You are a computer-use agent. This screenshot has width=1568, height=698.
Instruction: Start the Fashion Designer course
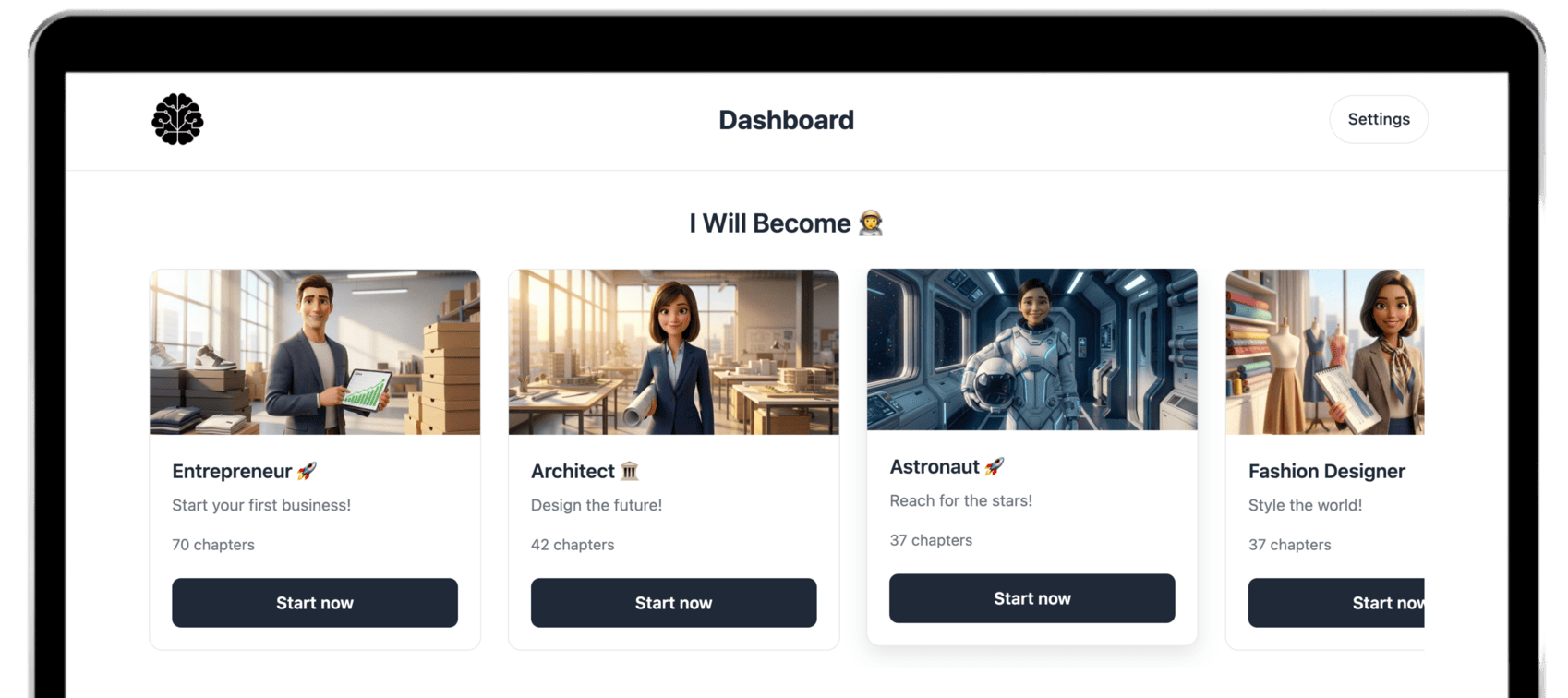pos(1336,603)
